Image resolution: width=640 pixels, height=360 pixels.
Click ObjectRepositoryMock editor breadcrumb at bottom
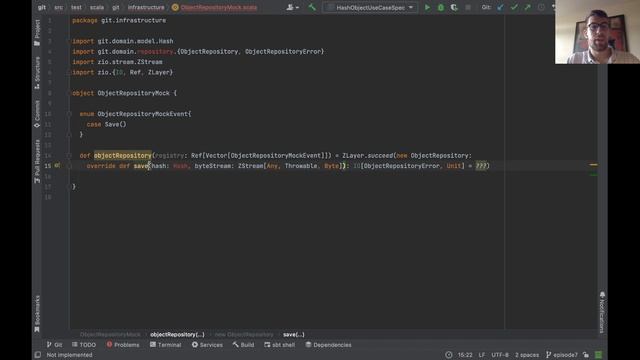click(x=110, y=334)
